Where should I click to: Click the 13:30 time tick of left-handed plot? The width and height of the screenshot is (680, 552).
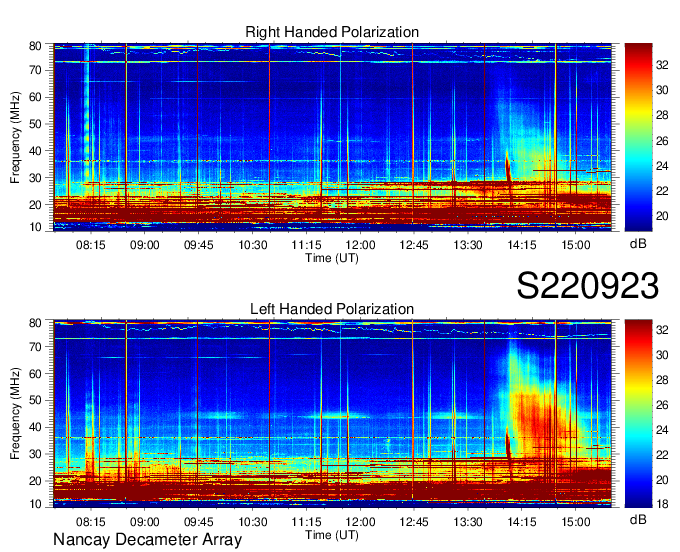tap(468, 521)
